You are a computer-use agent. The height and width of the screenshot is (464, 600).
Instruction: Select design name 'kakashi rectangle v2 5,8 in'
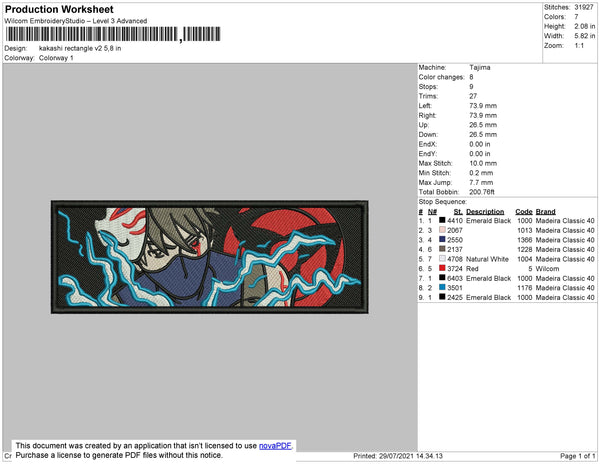tap(80, 49)
